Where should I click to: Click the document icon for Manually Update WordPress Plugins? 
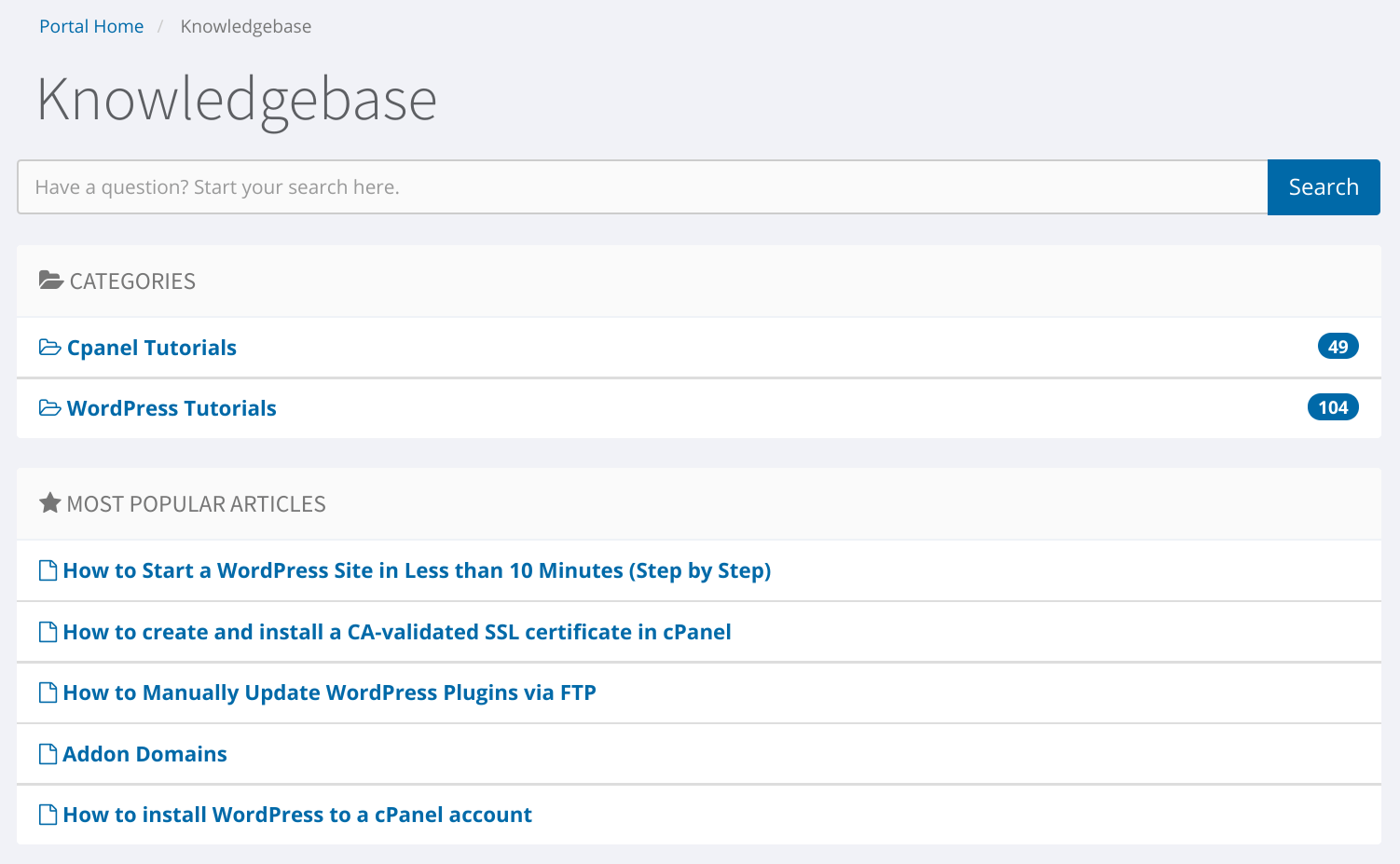pyautogui.click(x=48, y=693)
